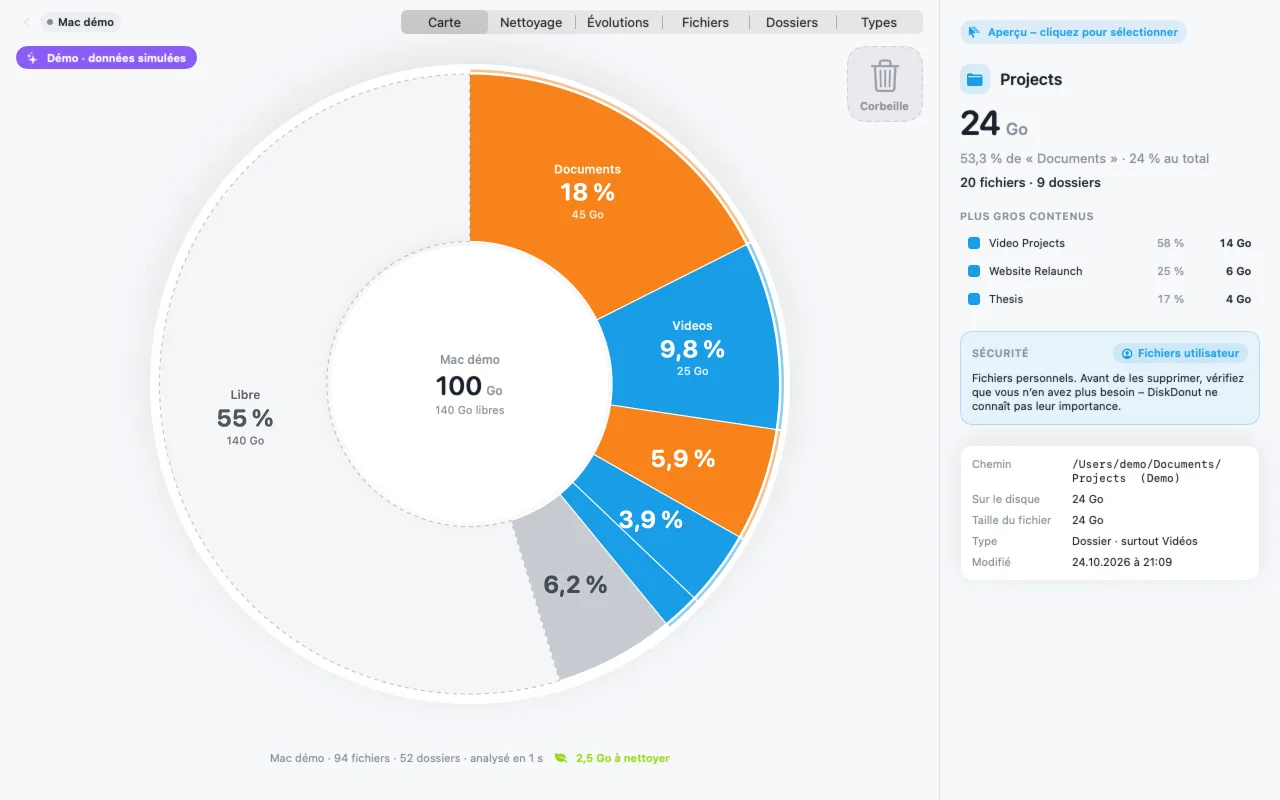Click the back chevron beside Mac démo
Screen dimensions: 1280x800
[27, 22]
